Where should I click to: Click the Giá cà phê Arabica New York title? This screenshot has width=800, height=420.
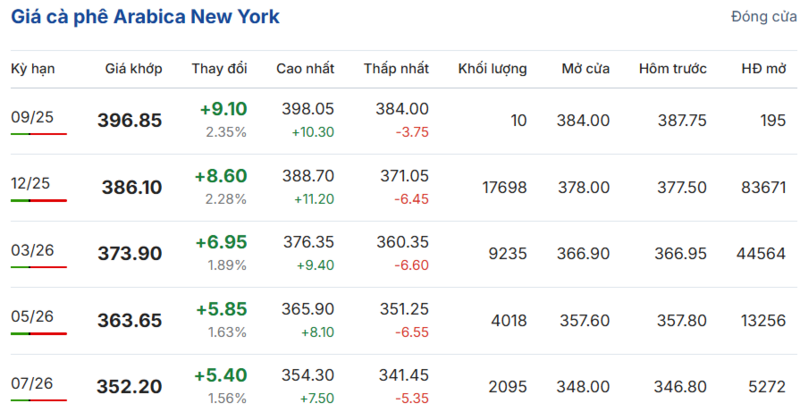(x=146, y=17)
